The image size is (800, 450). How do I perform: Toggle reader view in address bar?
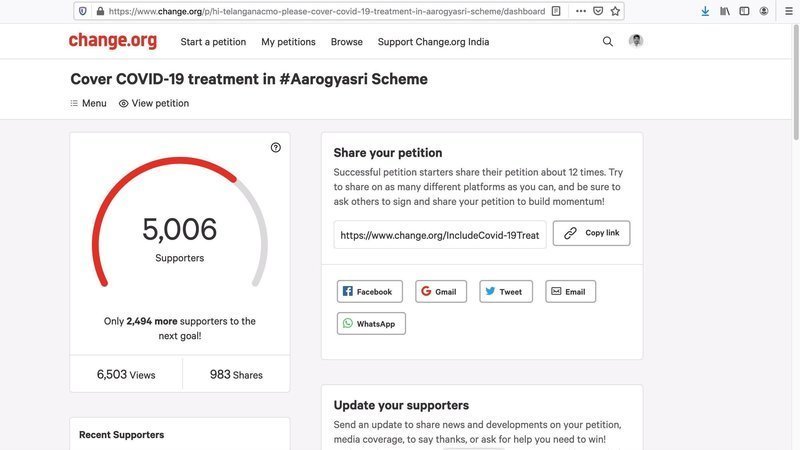click(556, 11)
